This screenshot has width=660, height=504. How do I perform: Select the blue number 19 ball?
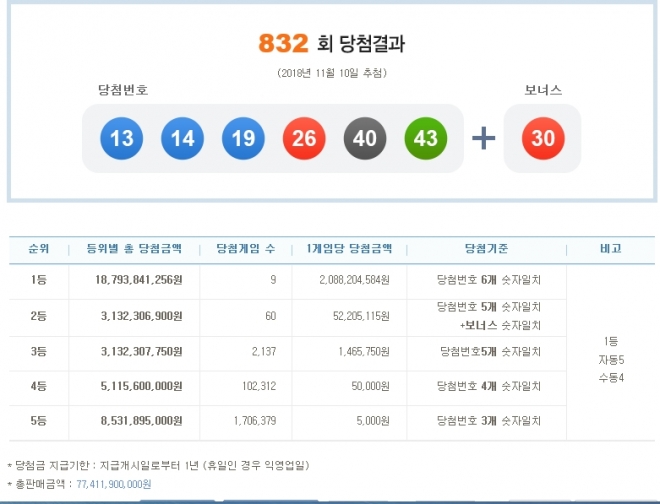(x=243, y=138)
